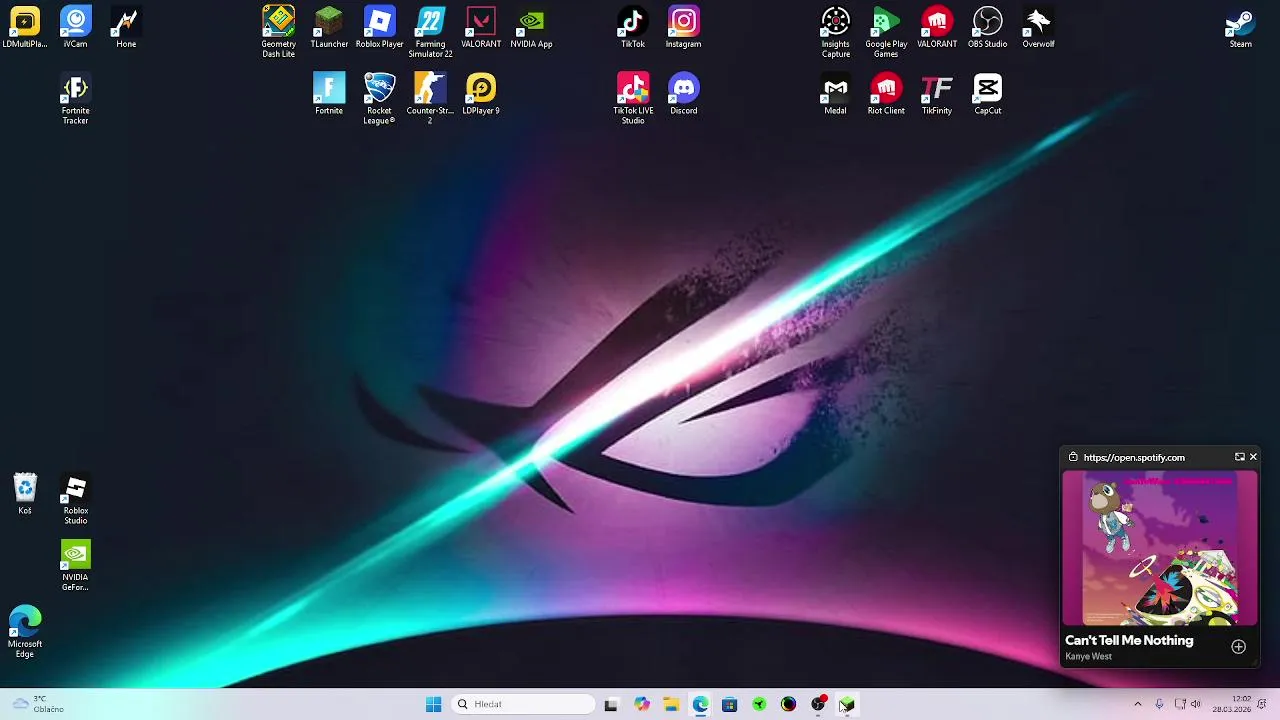The image size is (1280, 720).
Task: Open NVIDIA GeForce desktop shortcut
Action: click(75, 566)
